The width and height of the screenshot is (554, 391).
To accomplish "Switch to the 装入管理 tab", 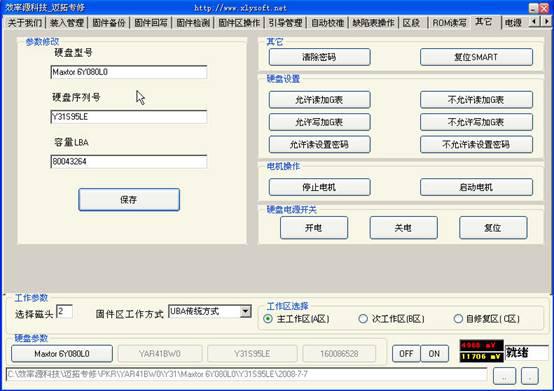I will pyautogui.click(x=67, y=23).
